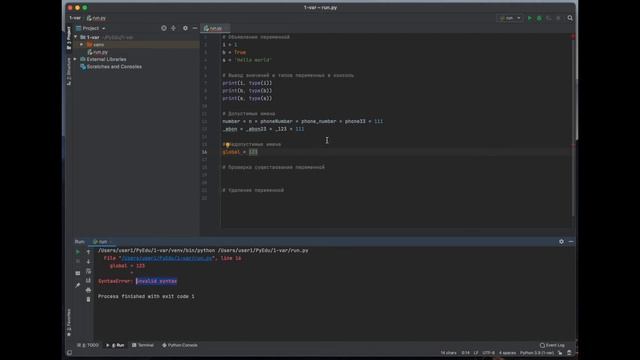640x360 pixels.
Task: Minimize the Run panel with minus icon
Action: click(x=571, y=242)
